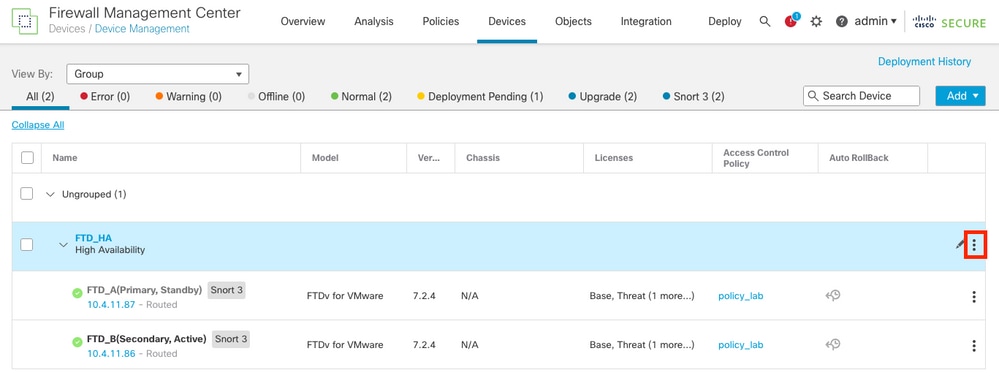Open more options for FTD_B row
999x376 pixels.
click(974, 345)
